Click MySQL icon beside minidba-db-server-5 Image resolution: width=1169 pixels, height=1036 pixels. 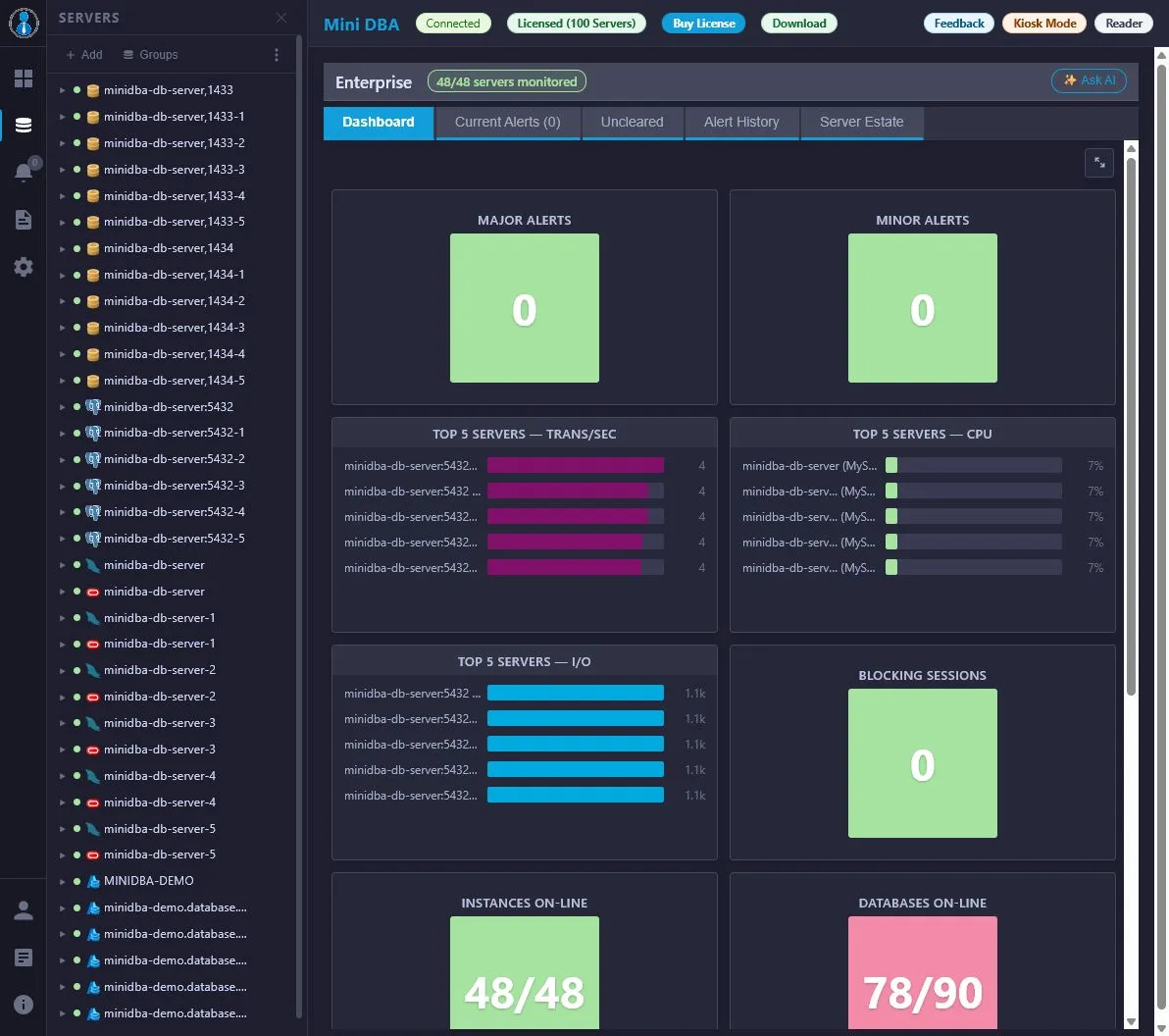(x=93, y=829)
